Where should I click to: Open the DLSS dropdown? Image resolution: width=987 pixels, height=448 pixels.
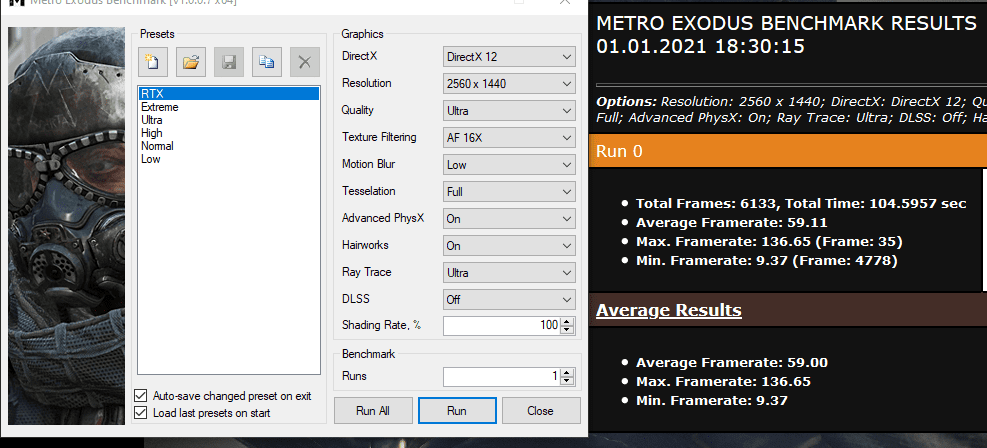509,300
